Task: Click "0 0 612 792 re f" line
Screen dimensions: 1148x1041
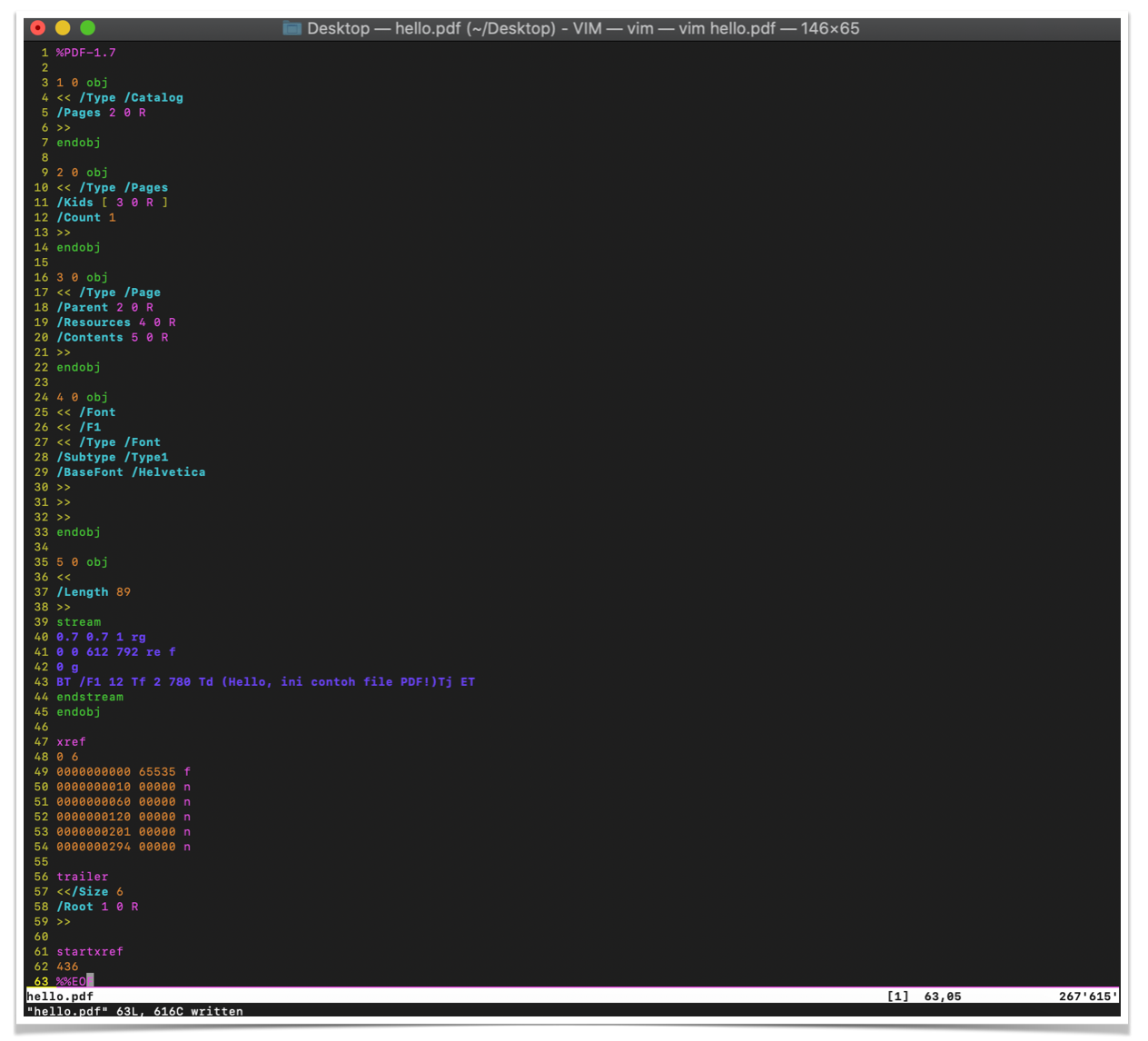Action: 116,652
